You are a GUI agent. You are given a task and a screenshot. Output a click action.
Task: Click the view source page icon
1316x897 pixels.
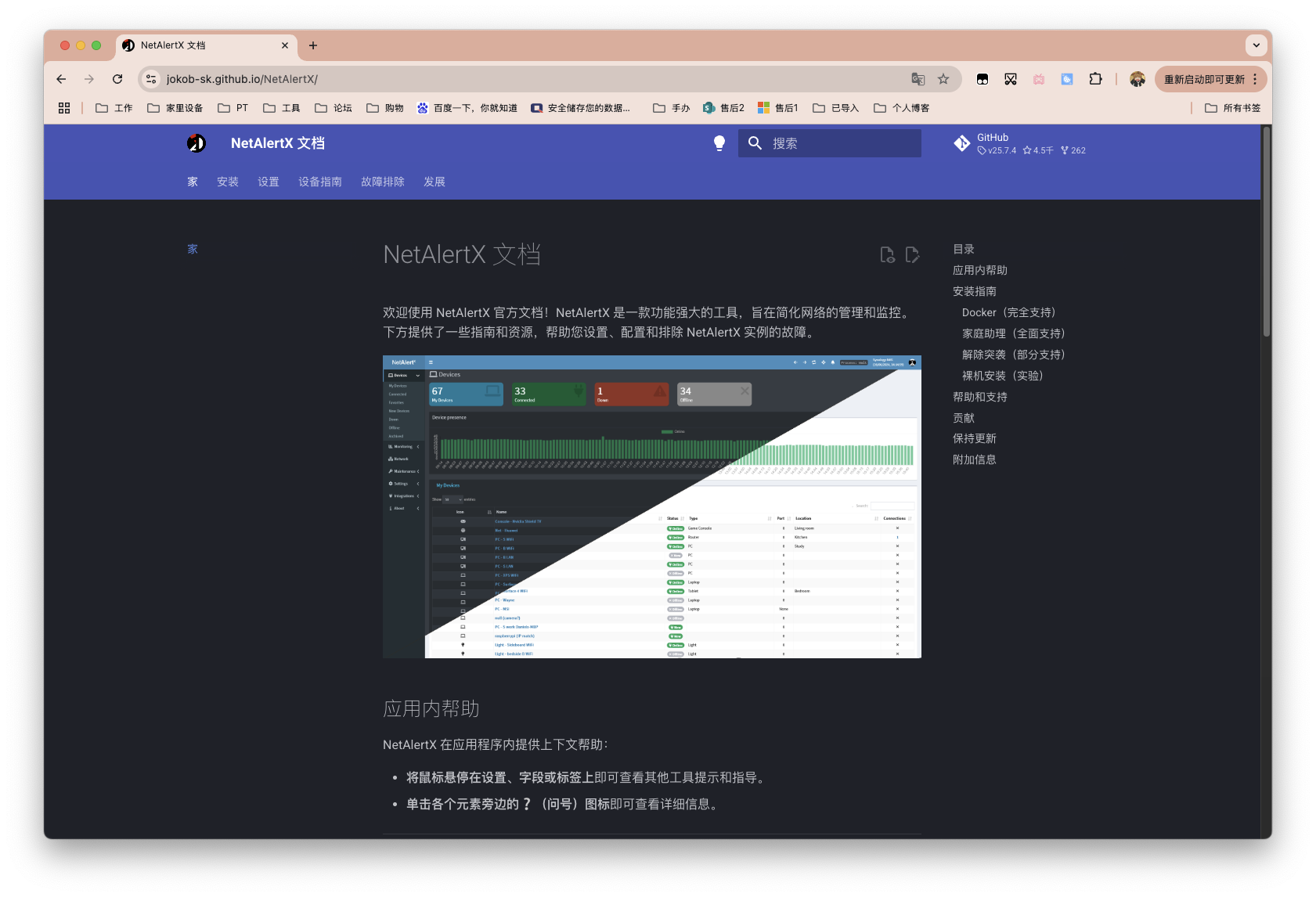tap(887, 254)
